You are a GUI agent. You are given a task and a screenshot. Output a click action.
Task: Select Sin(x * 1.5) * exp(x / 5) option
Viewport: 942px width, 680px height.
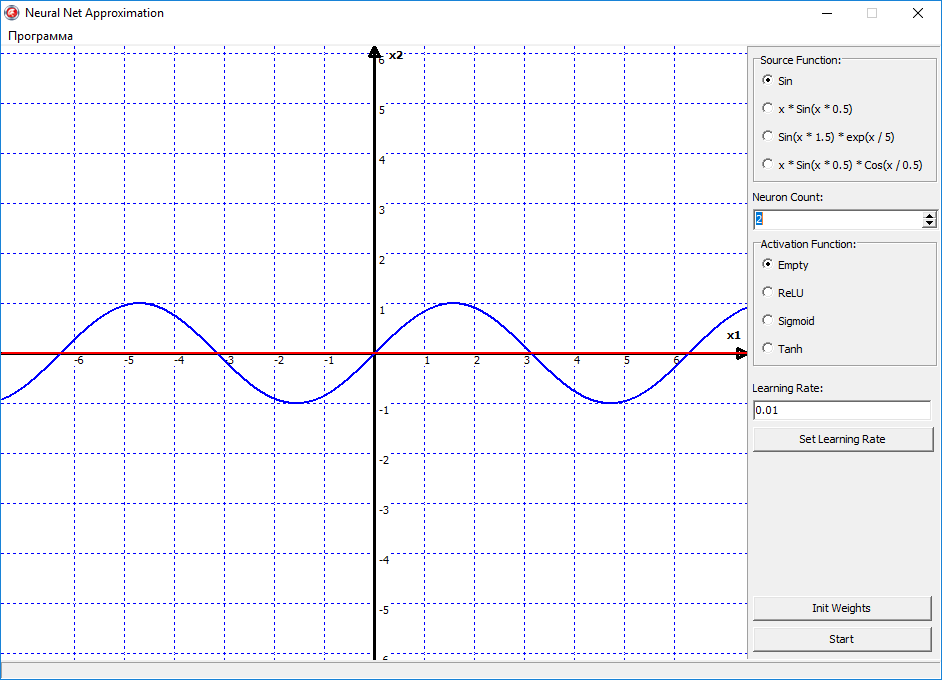tap(828, 137)
